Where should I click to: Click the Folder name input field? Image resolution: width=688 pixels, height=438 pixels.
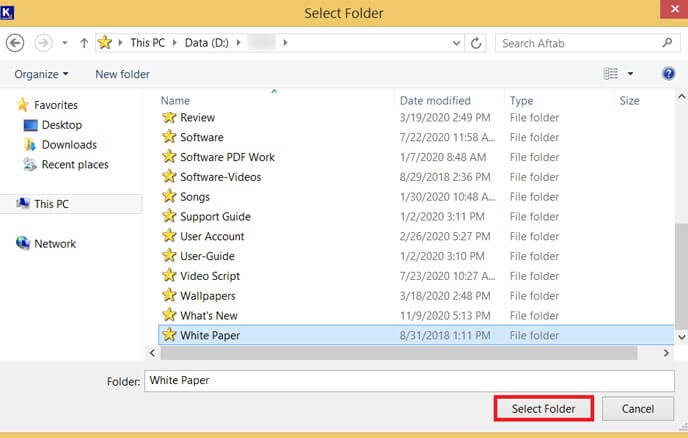point(409,381)
